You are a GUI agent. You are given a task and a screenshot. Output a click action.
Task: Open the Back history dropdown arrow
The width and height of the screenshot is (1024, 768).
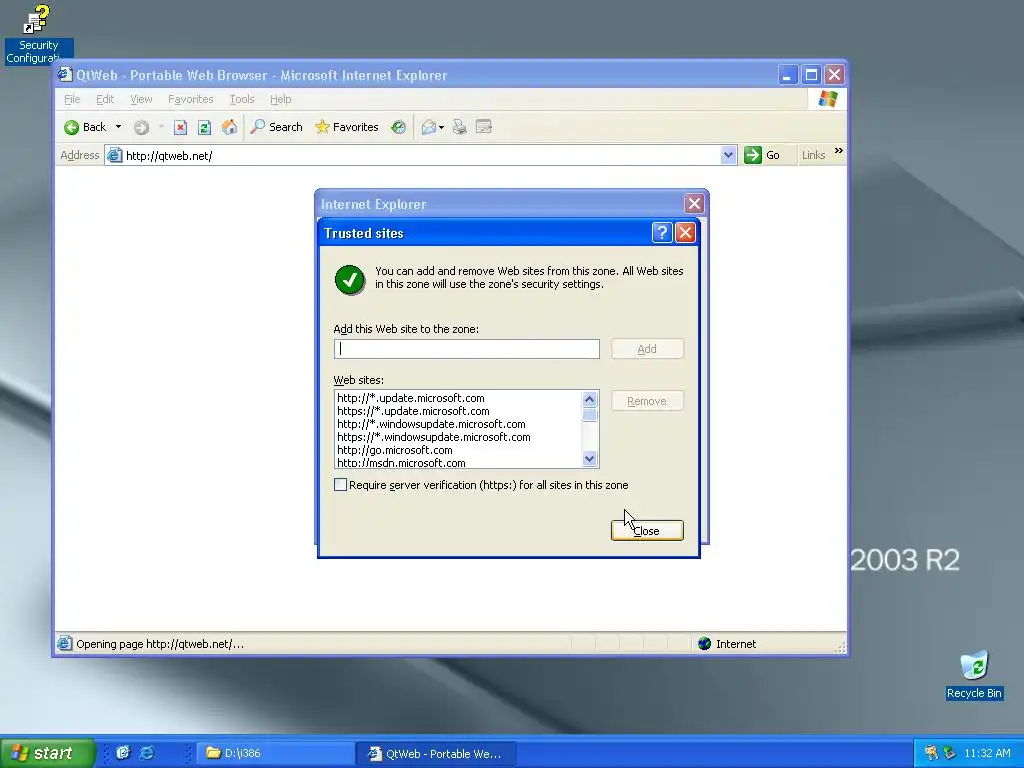click(118, 127)
